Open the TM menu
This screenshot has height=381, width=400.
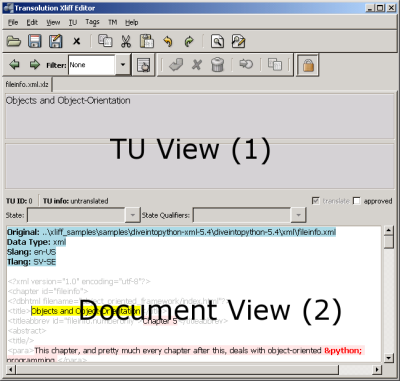(x=112, y=22)
